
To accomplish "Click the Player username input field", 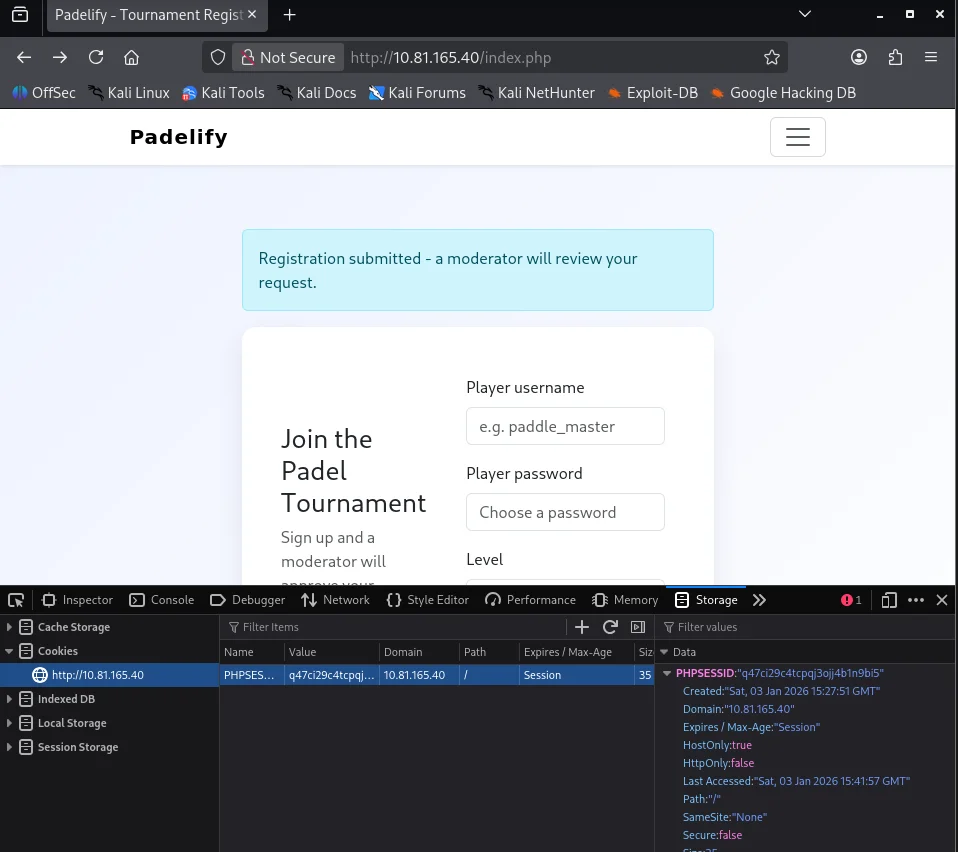I will 565,426.
